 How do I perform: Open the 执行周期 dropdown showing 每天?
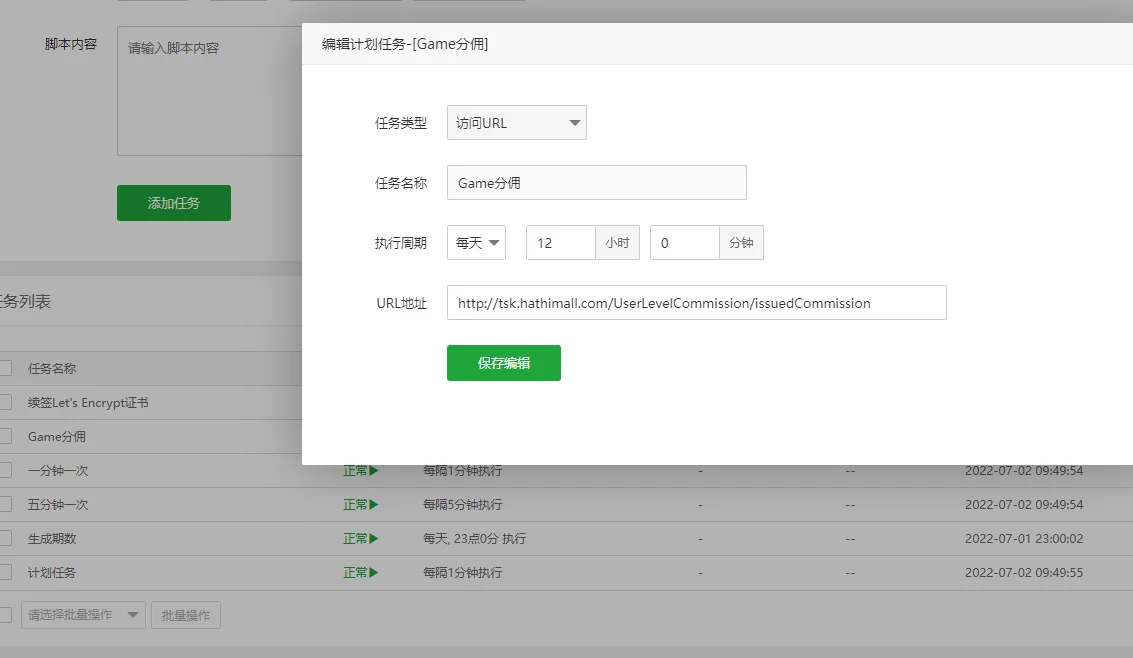pyautogui.click(x=476, y=243)
